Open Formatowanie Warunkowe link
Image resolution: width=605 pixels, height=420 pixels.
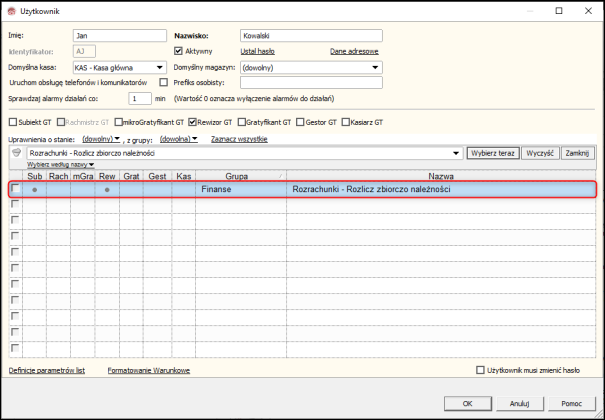(x=149, y=371)
